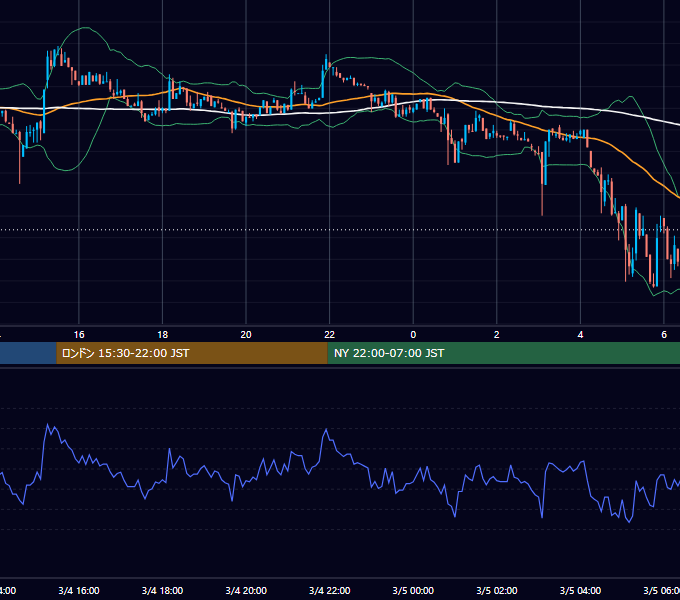This screenshot has width=680, height=600.
Task: Click the 3/4 20:00 date label
Action: [246, 591]
